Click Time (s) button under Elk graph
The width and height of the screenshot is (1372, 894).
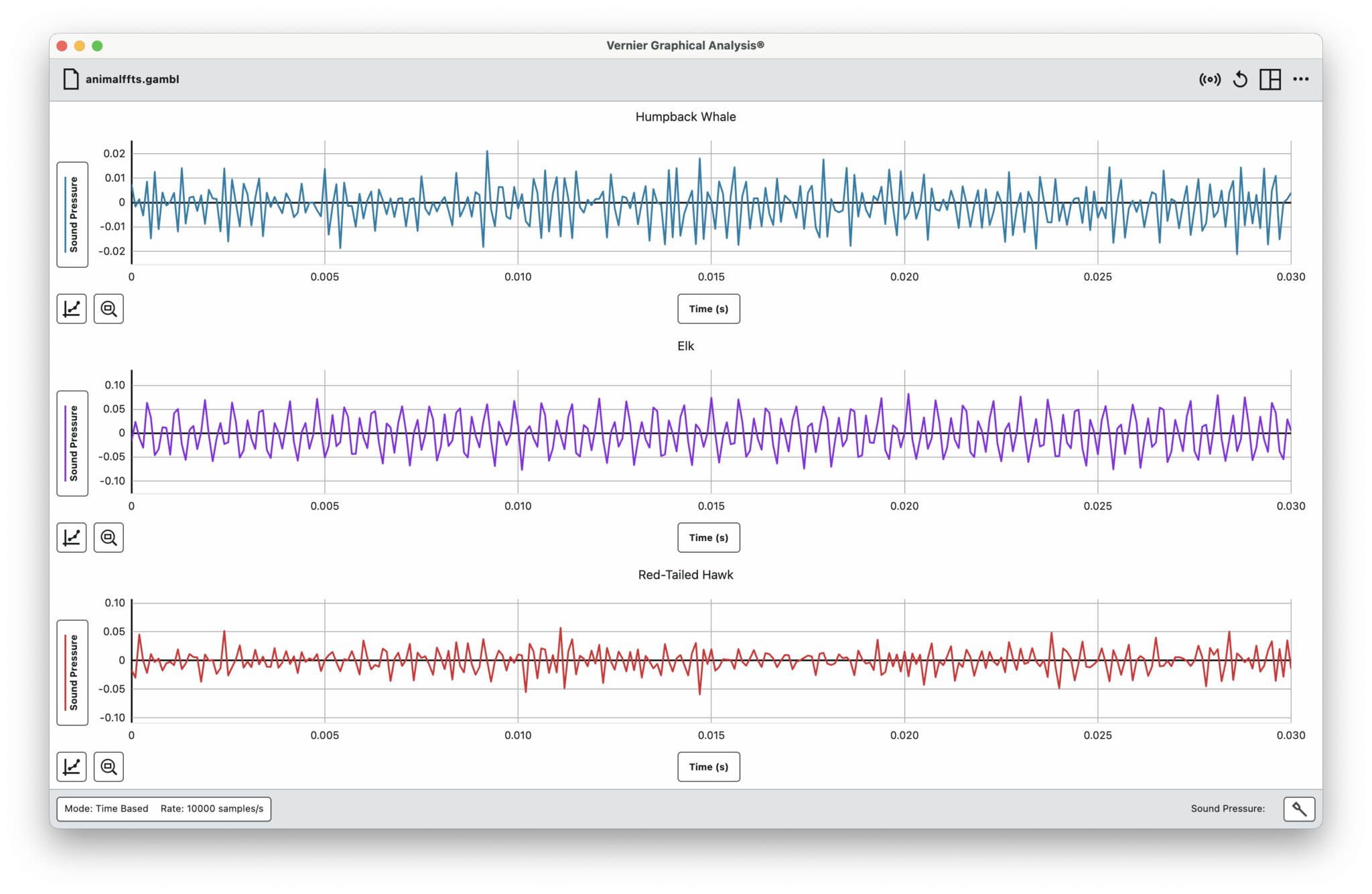[709, 538]
